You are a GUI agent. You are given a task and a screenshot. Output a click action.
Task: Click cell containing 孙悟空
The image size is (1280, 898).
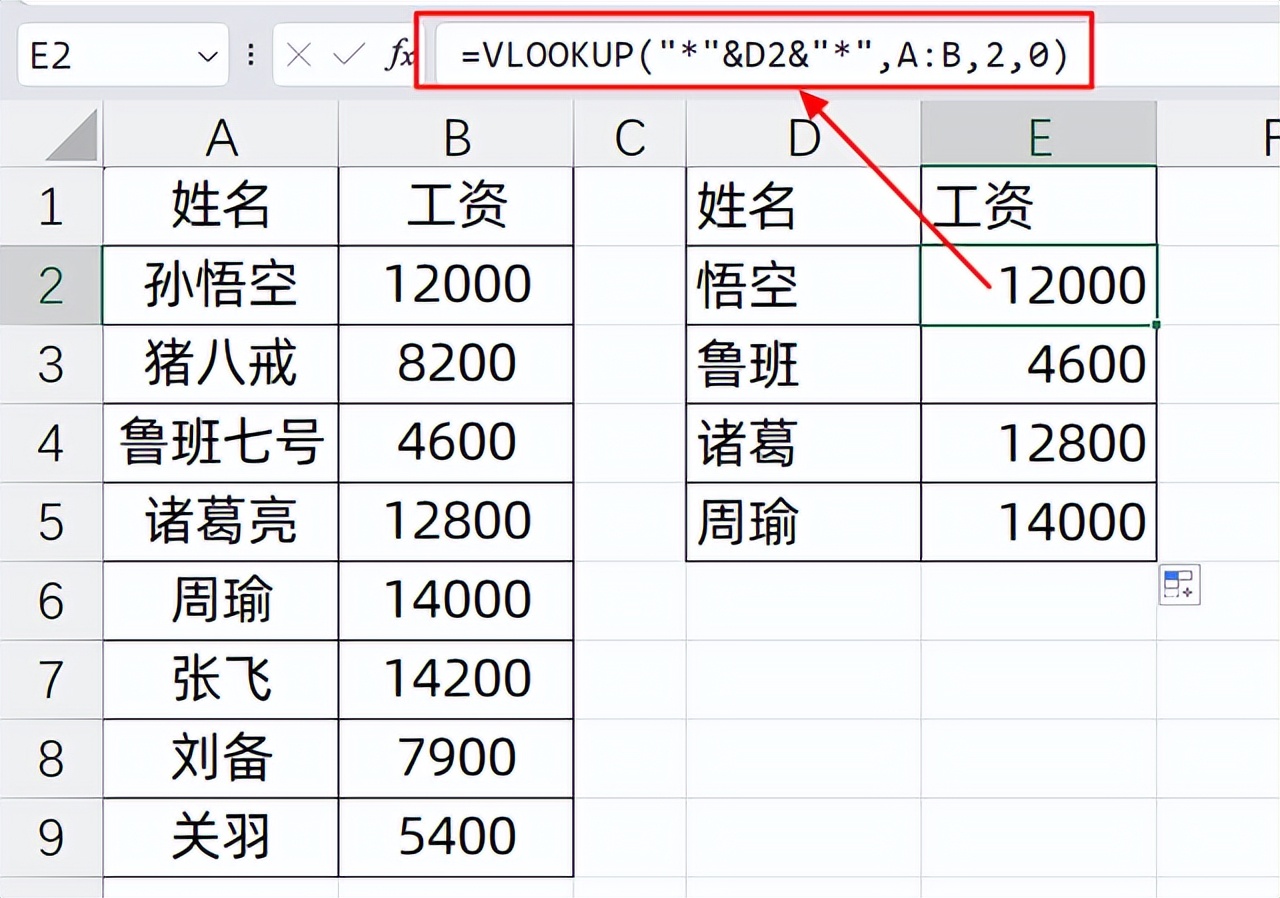(x=221, y=285)
